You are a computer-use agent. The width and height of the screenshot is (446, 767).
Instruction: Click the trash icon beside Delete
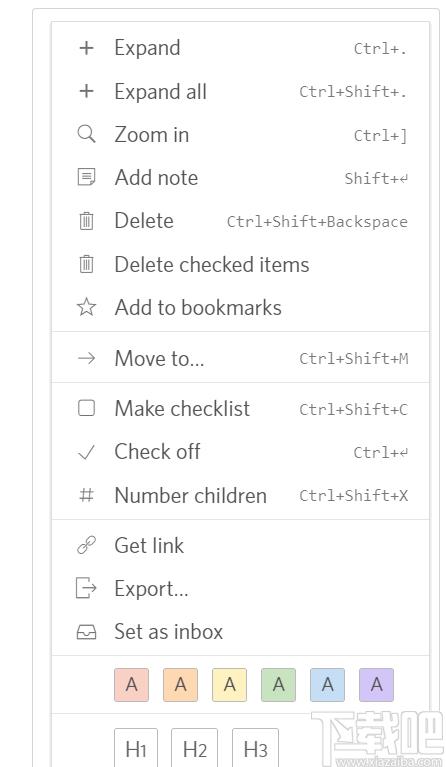pyautogui.click(x=86, y=221)
